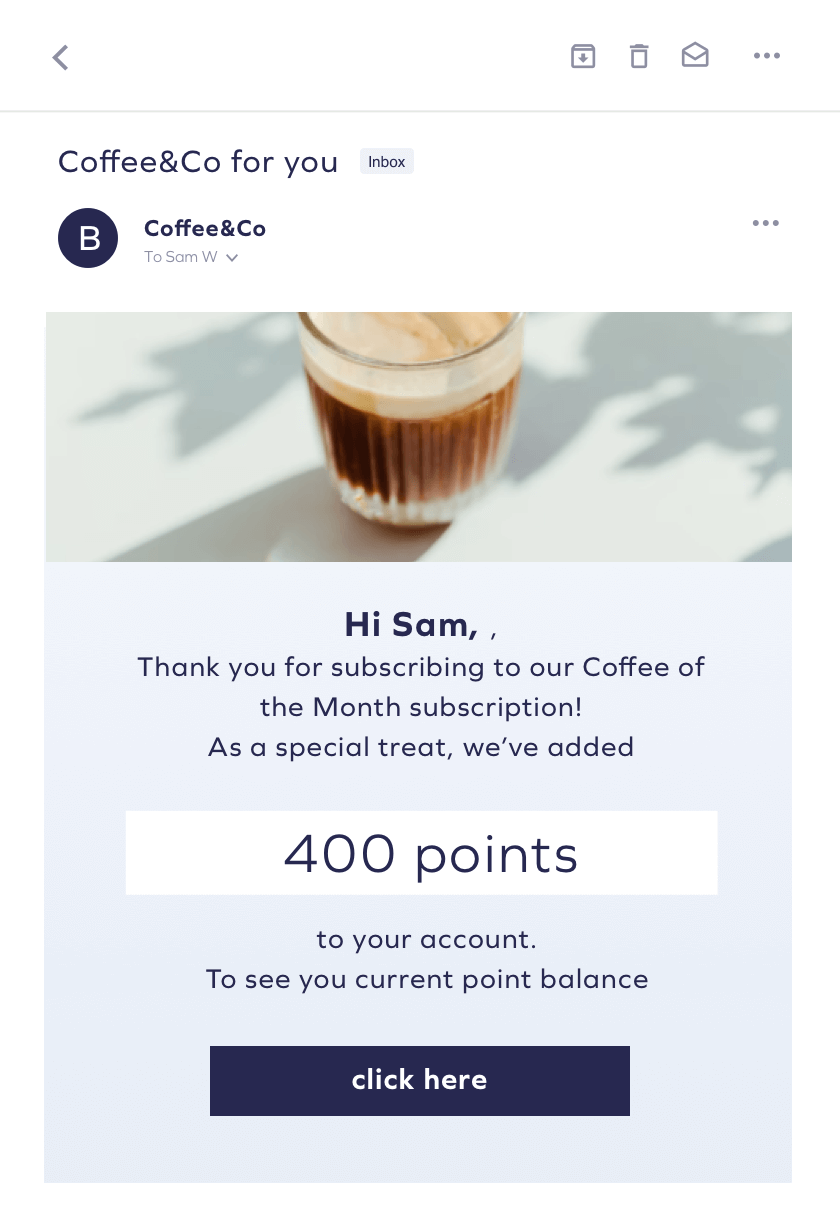The width and height of the screenshot is (840, 1226).
Task: Delete email with the trash icon
Action: click(x=639, y=56)
